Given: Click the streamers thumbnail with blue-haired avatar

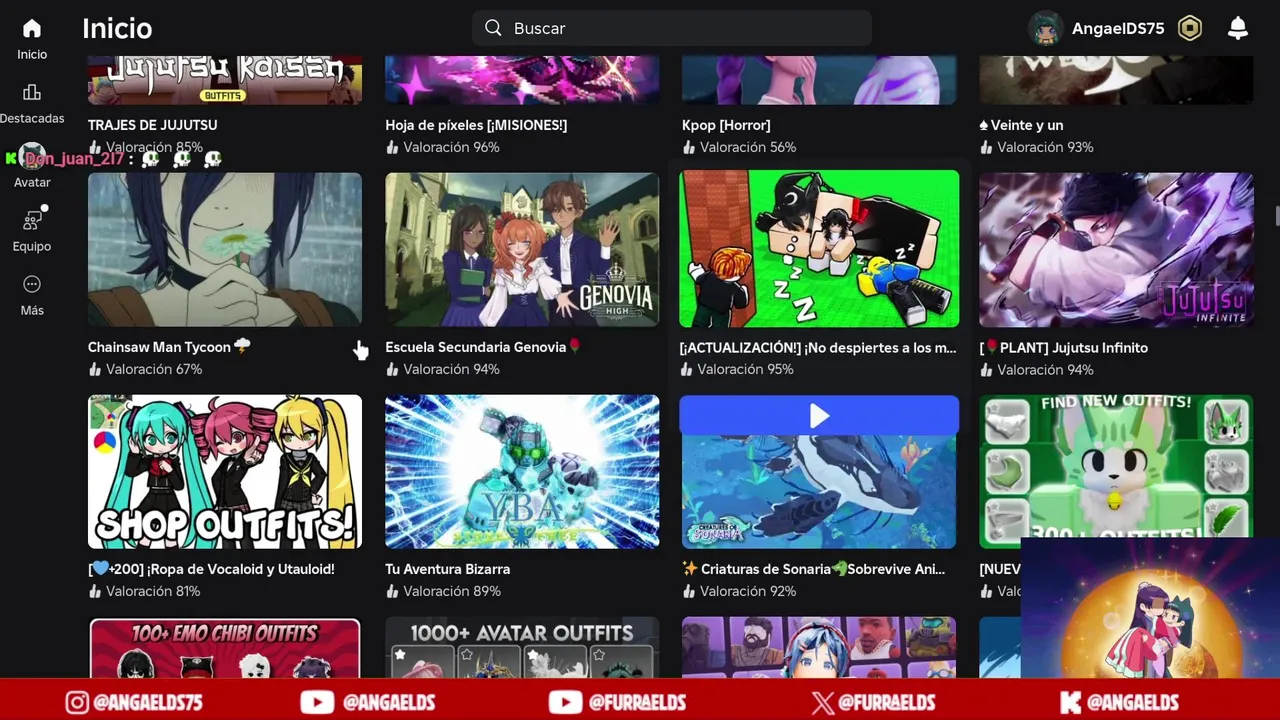Looking at the screenshot, I should pos(819,648).
